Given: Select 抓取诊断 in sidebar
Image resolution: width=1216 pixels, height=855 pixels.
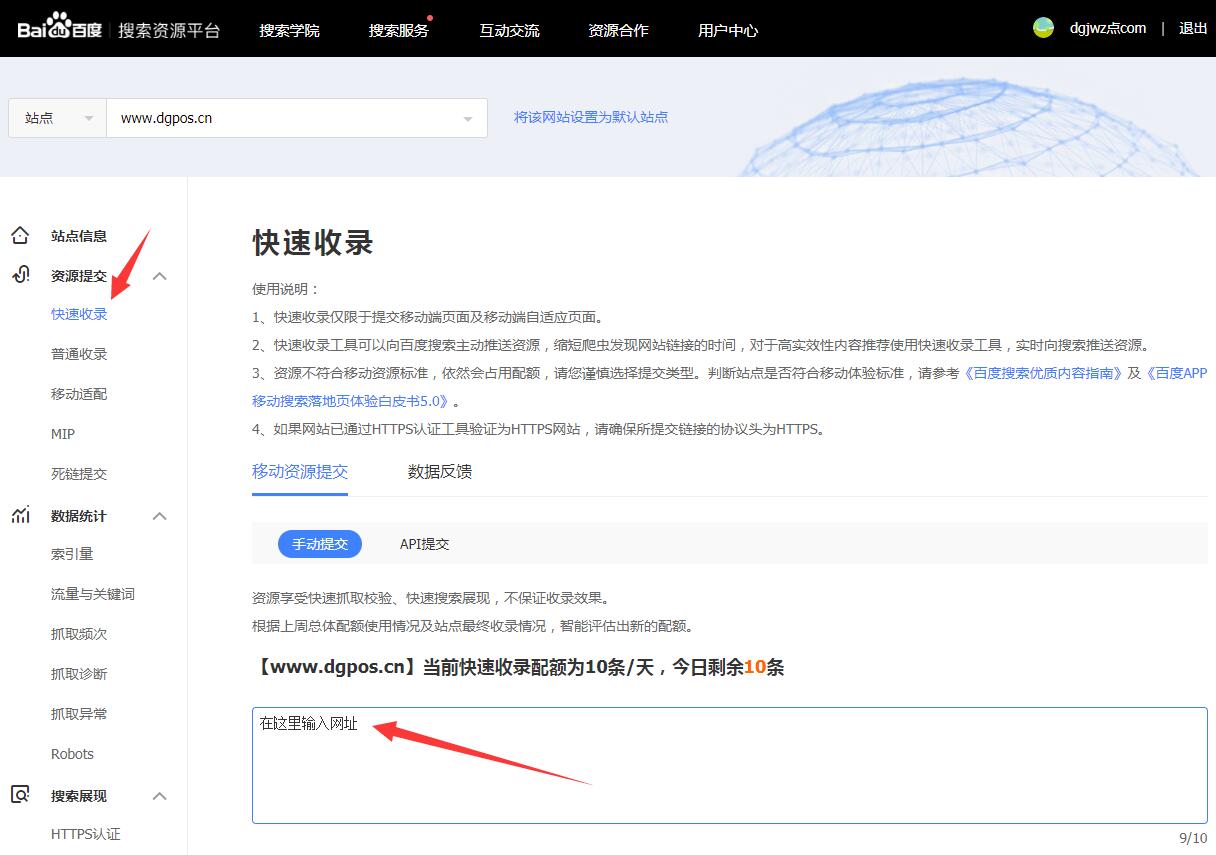Looking at the screenshot, I should [x=79, y=674].
